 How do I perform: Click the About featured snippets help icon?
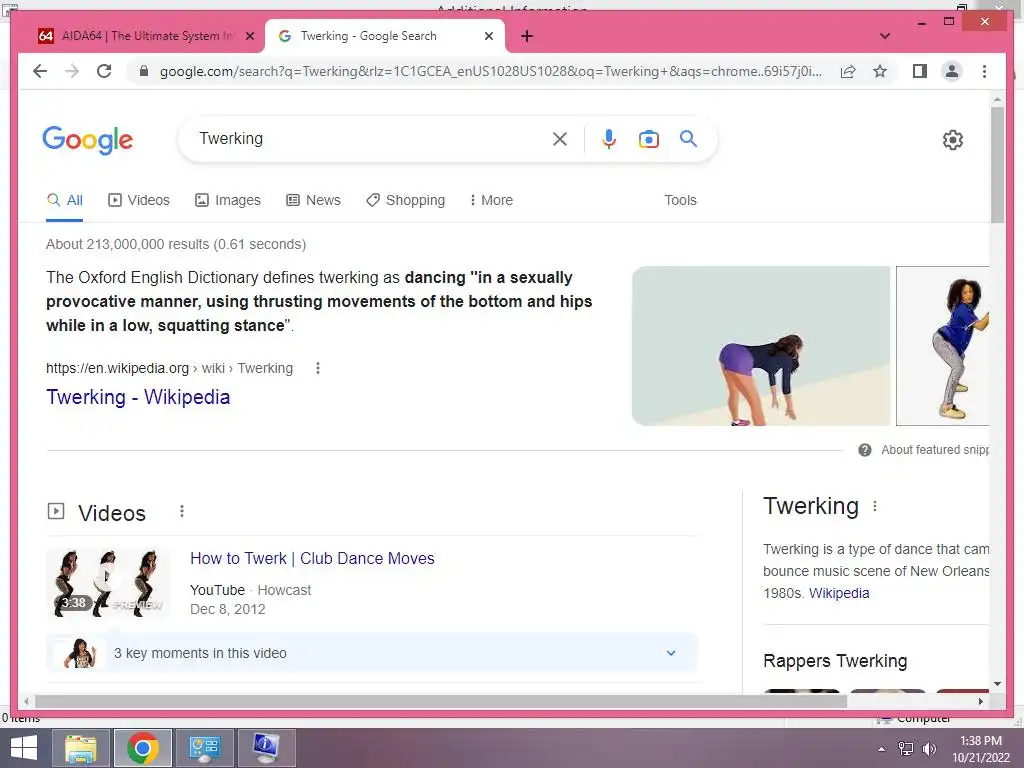[x=865, y=450]
